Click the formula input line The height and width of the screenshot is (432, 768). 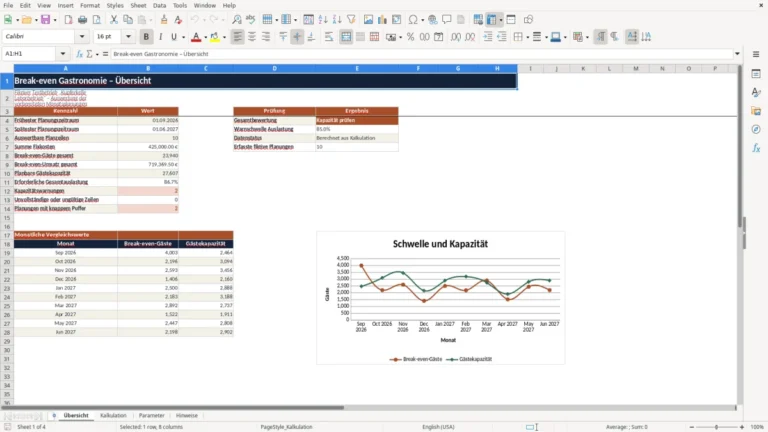pos(421,54)
